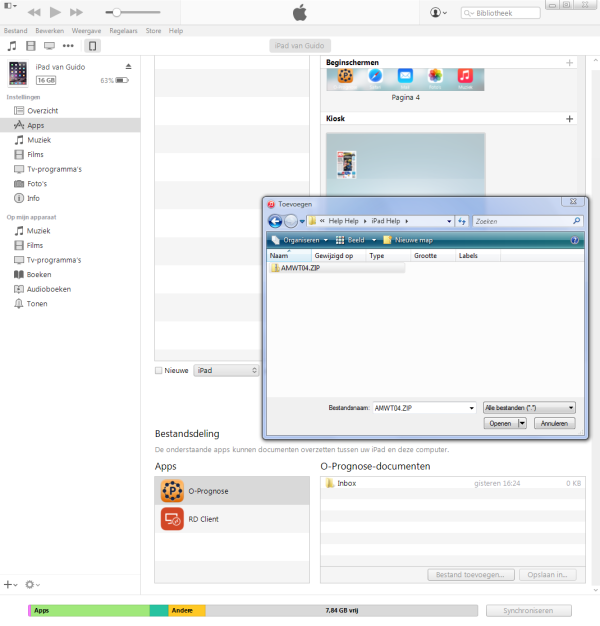Select Films under Instellingen
600x626 pixels.
[x=70, y=154]
